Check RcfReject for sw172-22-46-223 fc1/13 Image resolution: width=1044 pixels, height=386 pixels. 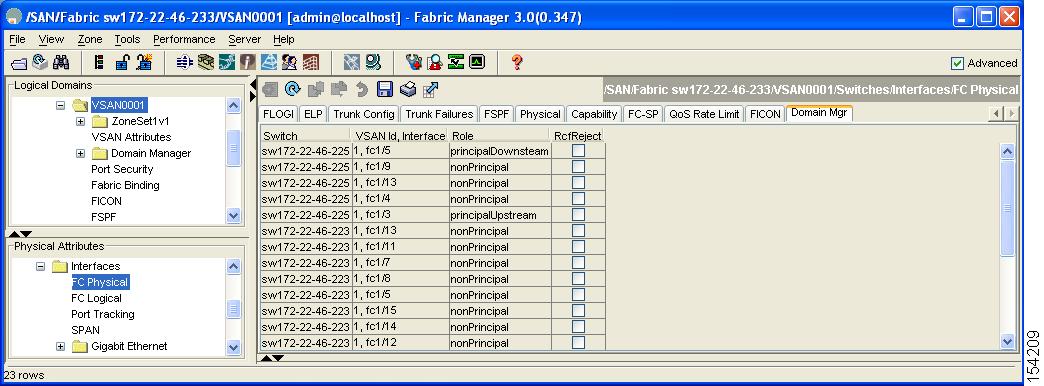pyautogui.click(x=579, y=230)
